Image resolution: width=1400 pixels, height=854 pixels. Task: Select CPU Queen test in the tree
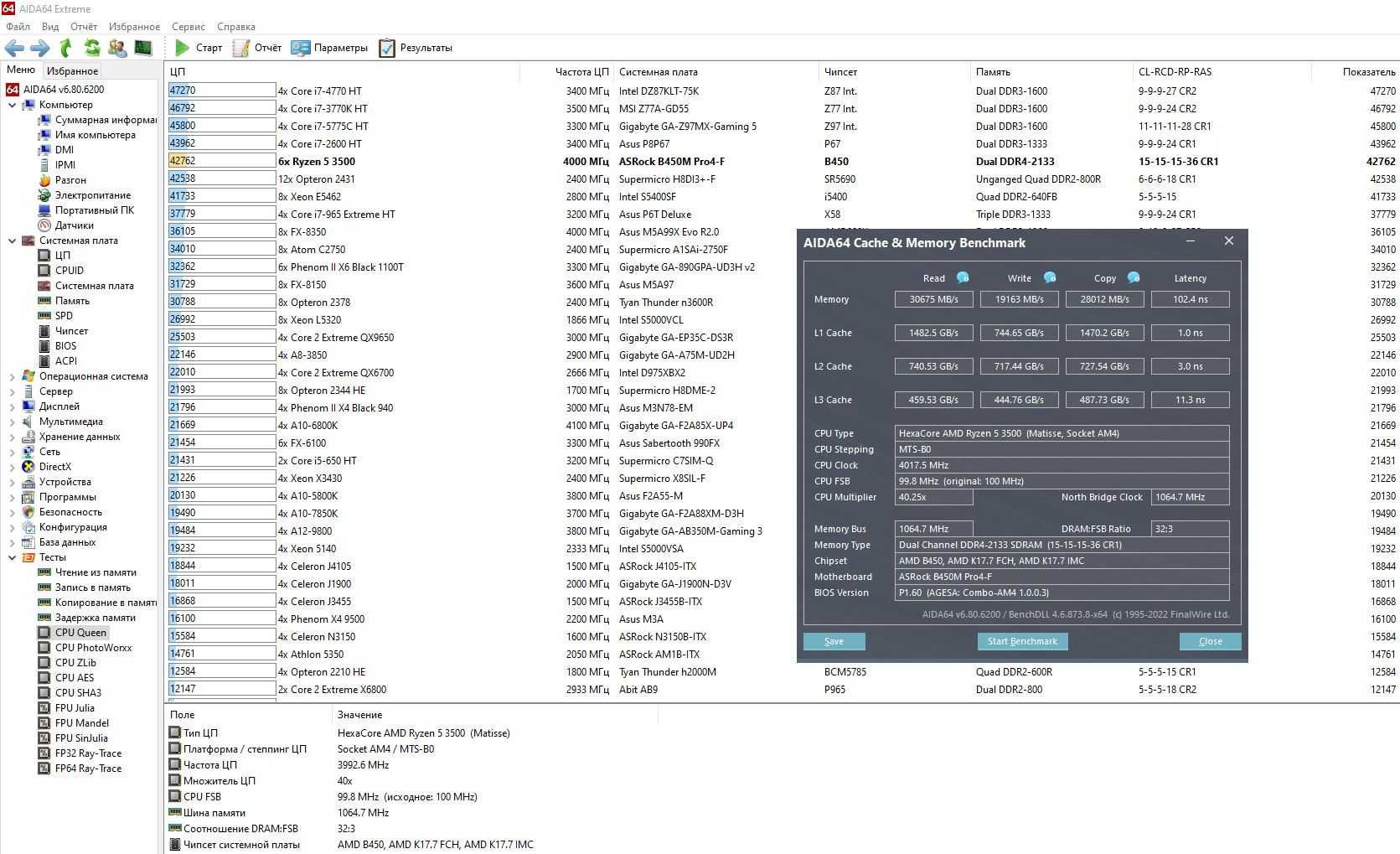[x=73, y=633]
